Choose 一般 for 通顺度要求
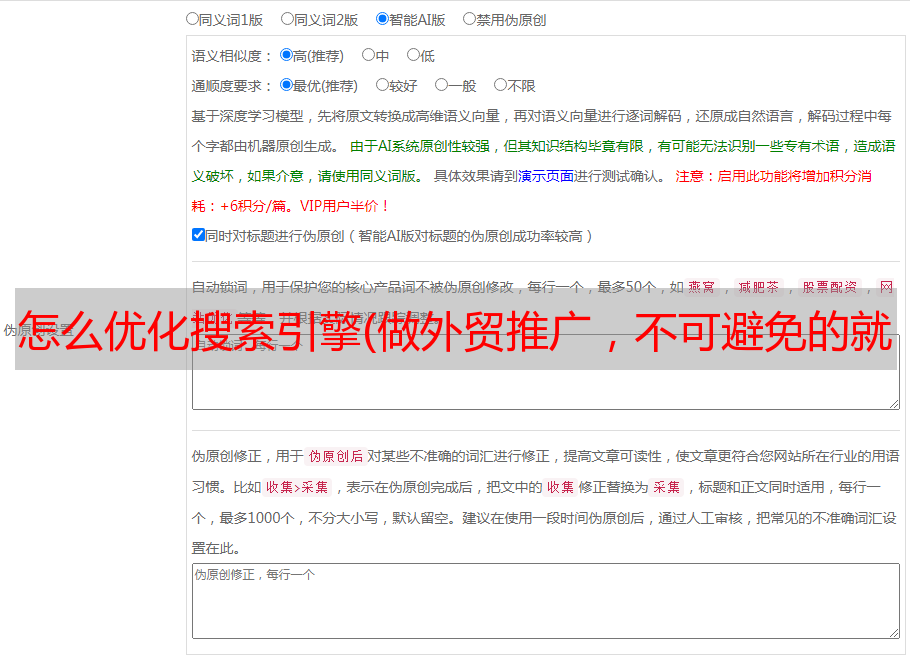 442,85
